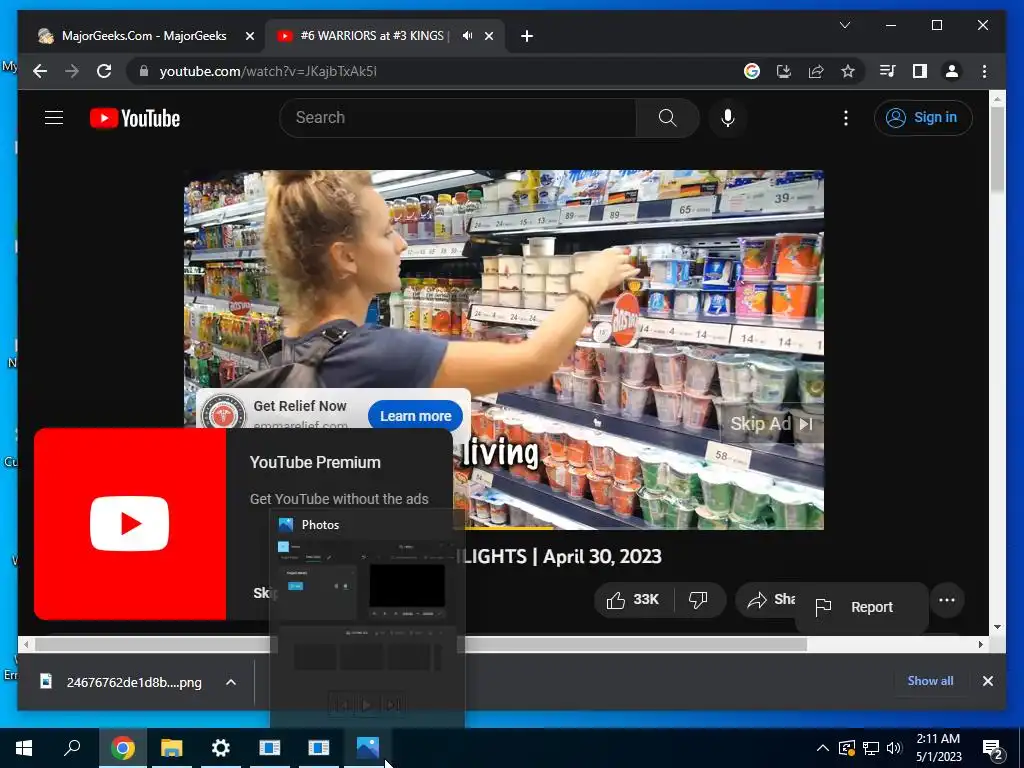Click the address bar URL
Image resolution: width=1024 pixels, height=768 pixels.
[x=268, y=71]
